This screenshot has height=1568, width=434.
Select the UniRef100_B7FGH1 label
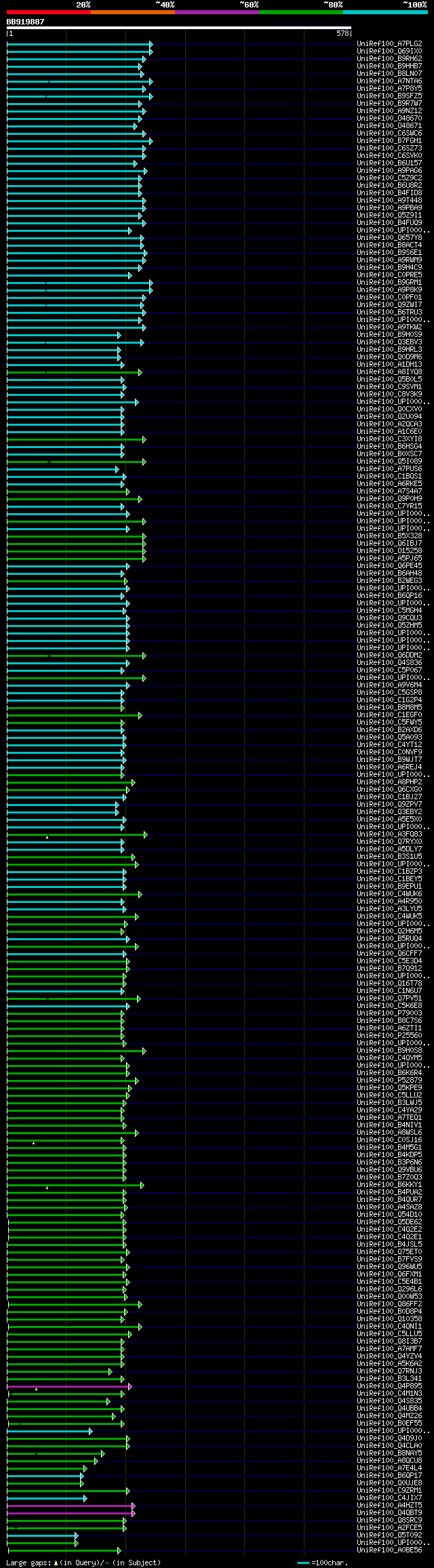coord(389,141)
